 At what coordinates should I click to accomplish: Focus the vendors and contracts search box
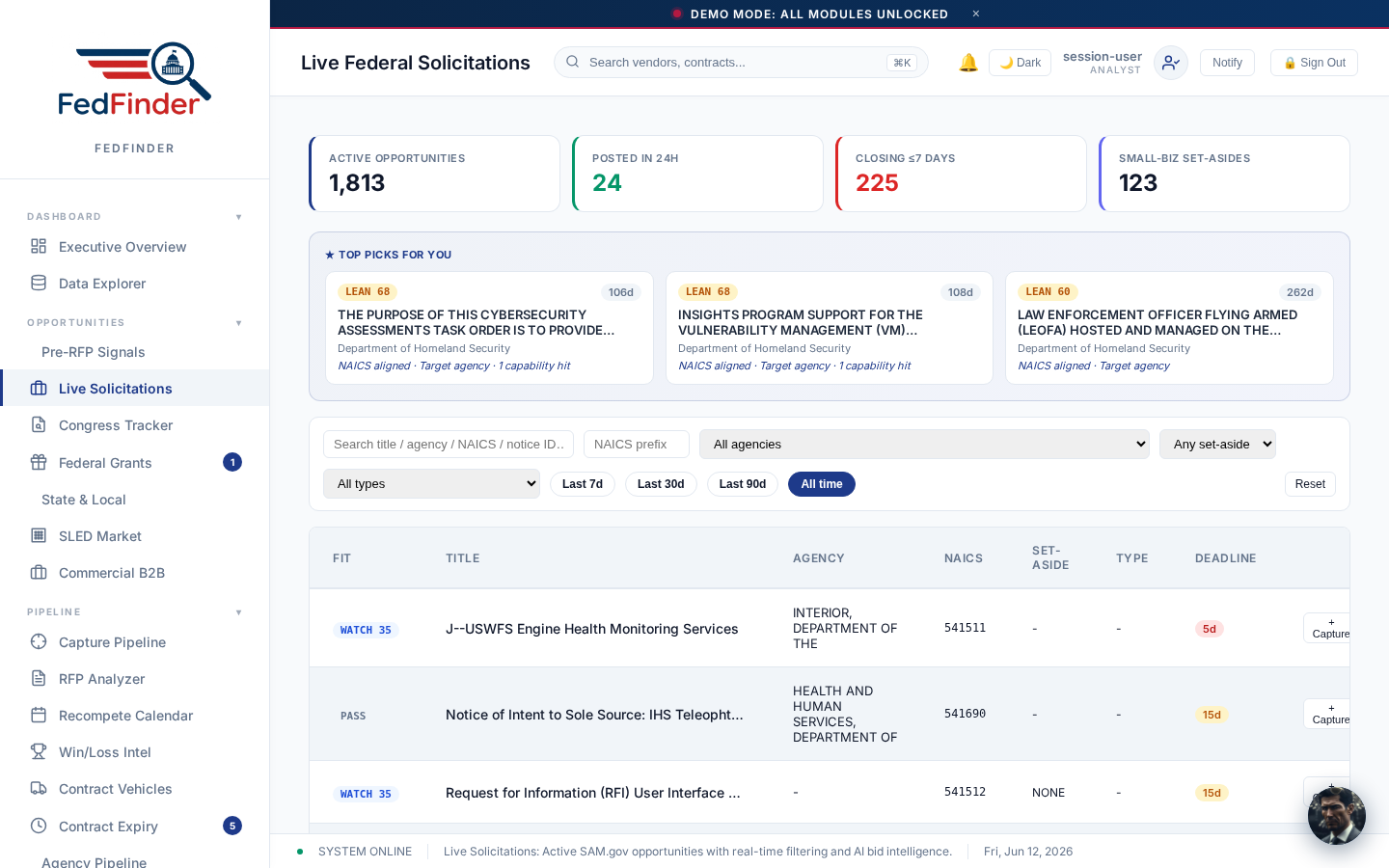pyautogui.click(x=741, y=63)
